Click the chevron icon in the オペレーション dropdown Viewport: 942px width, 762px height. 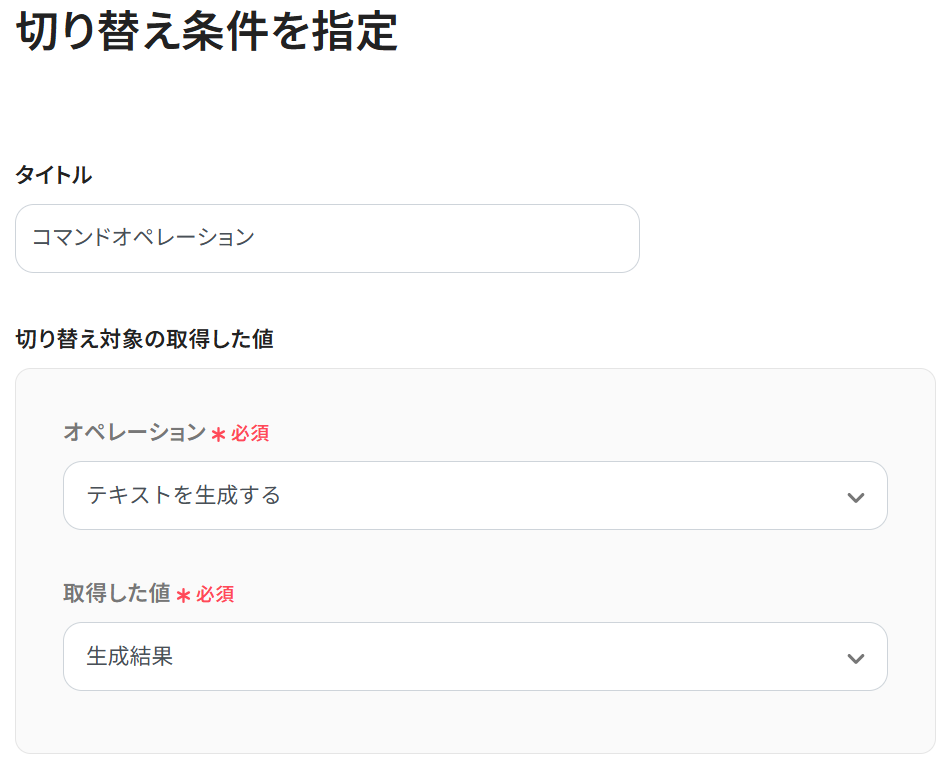pyautogui.click(x=855, y=497)
